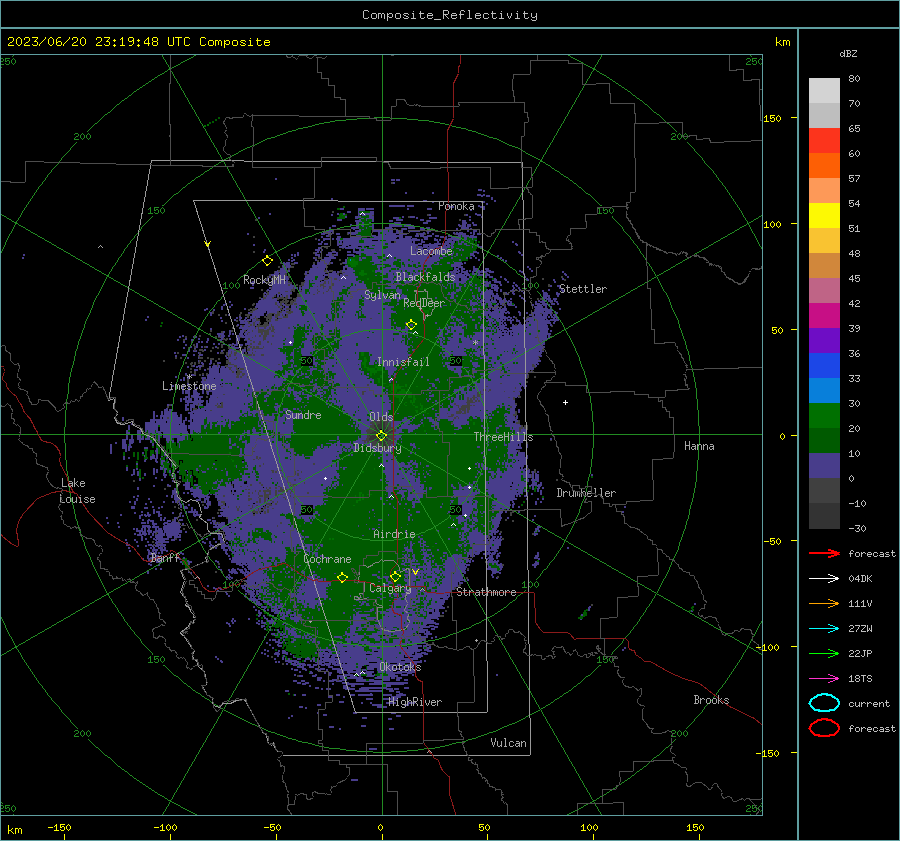Click the Limestone label
Viewport: 900px width, 841px height.
tap(189, 386)
